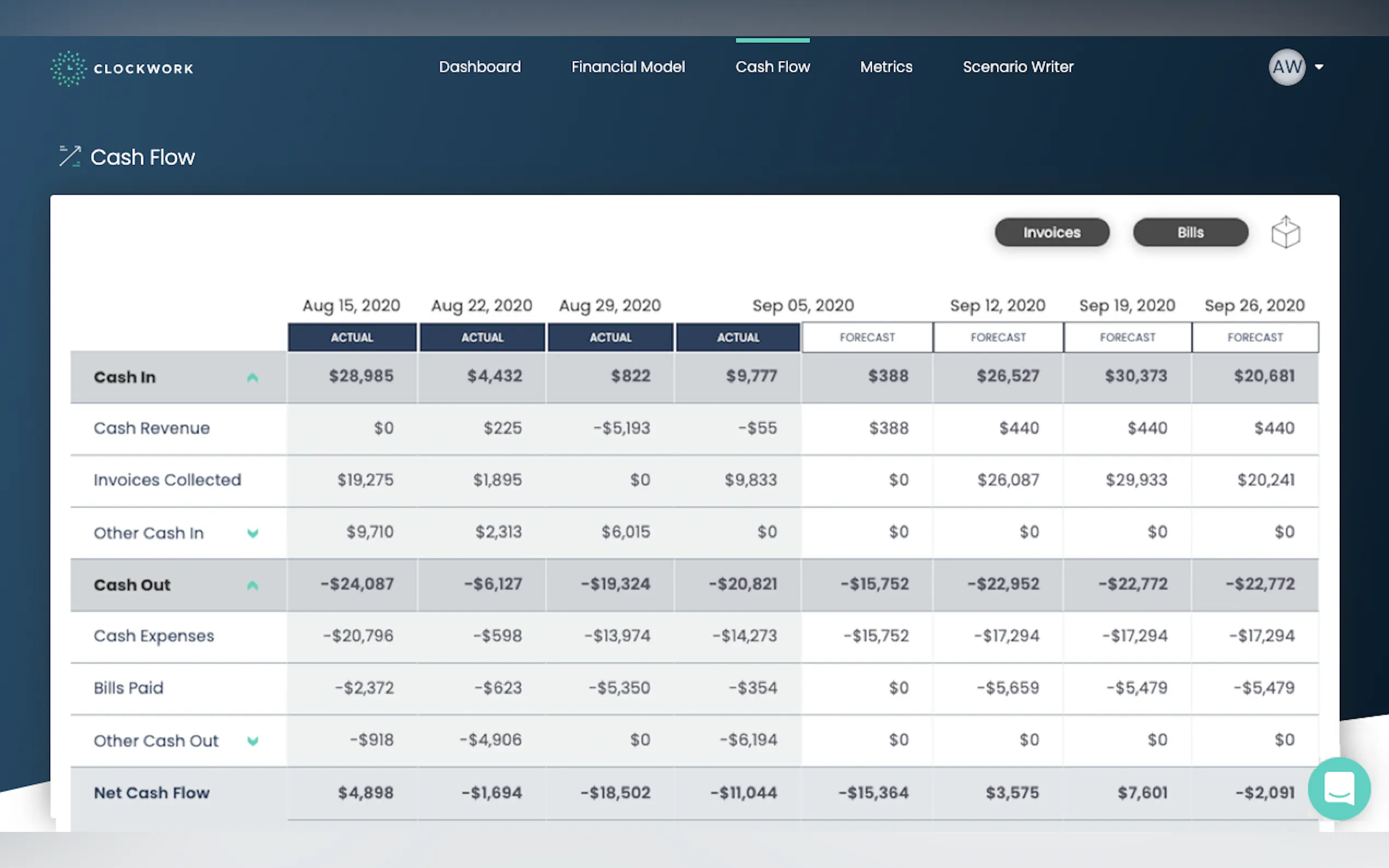
Task: Open the Financial Model tab
Action: pos(628,67)
